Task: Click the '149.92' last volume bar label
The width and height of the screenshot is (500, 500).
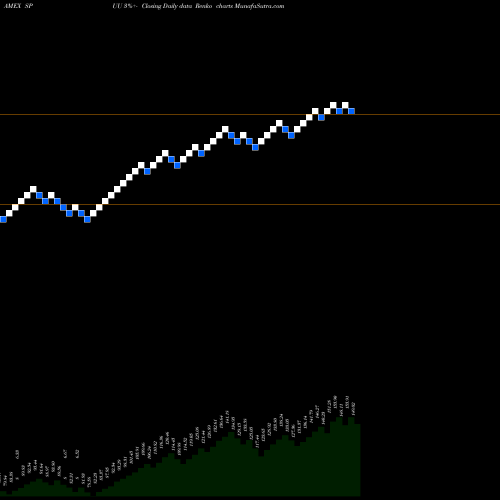Action: coord(353,409)
